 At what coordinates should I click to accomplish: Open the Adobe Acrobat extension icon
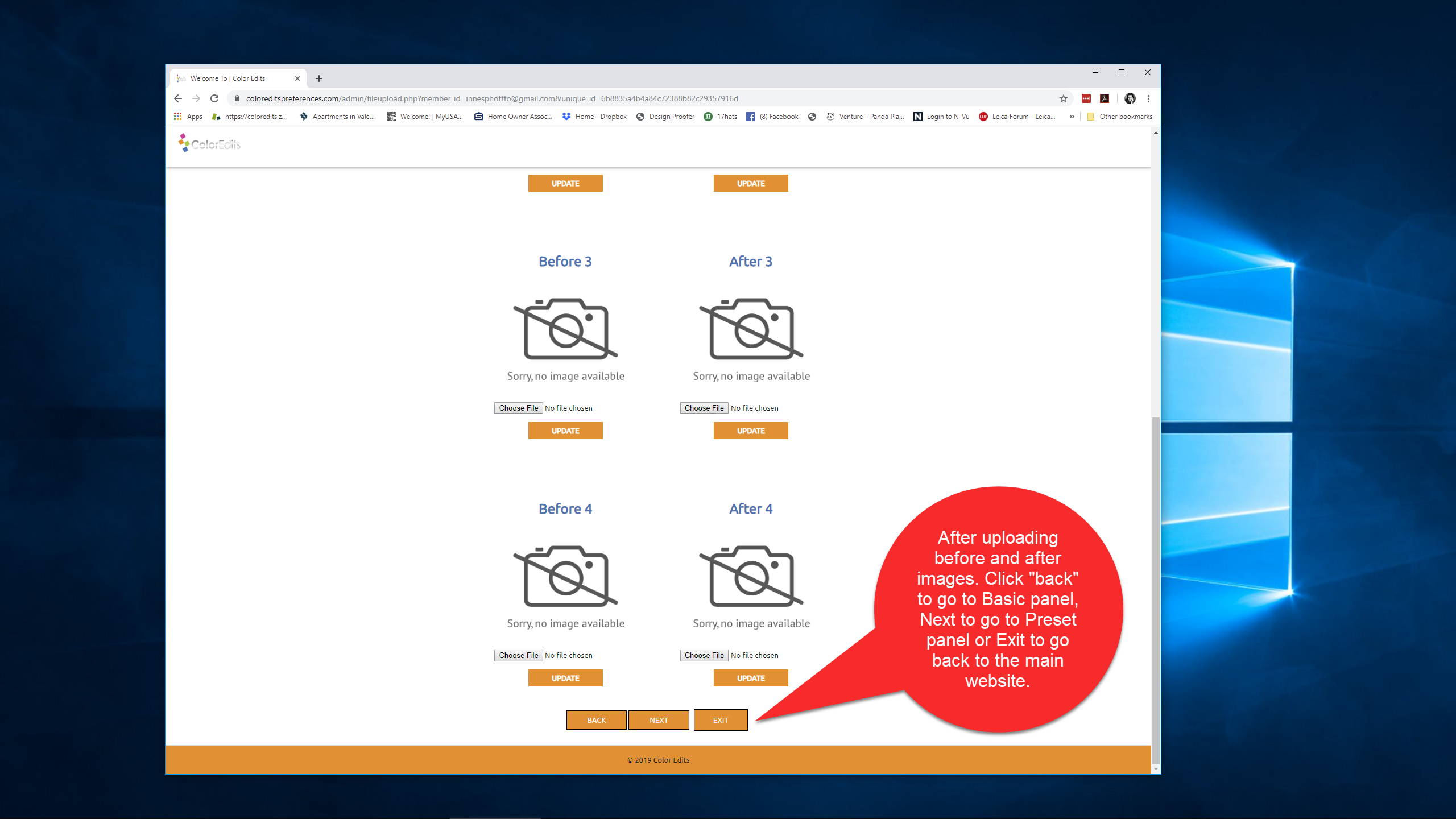[1105, 98]
